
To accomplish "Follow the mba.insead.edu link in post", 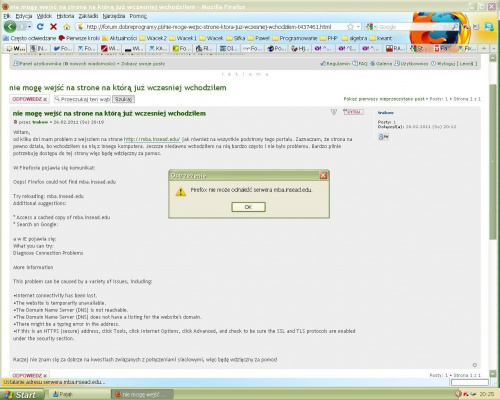I will tap(152, 139).
